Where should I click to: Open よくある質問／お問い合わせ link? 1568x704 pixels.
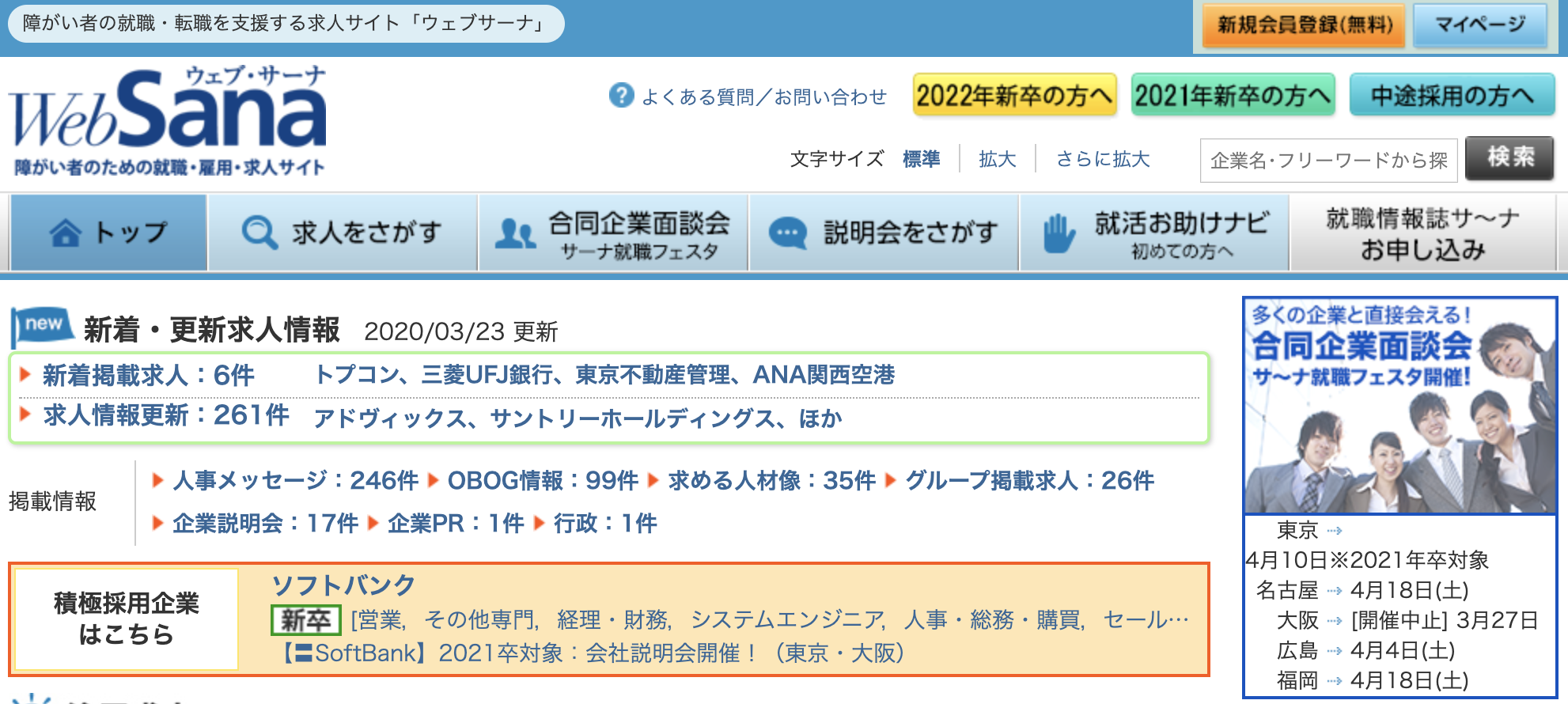[x=763, y=97]
